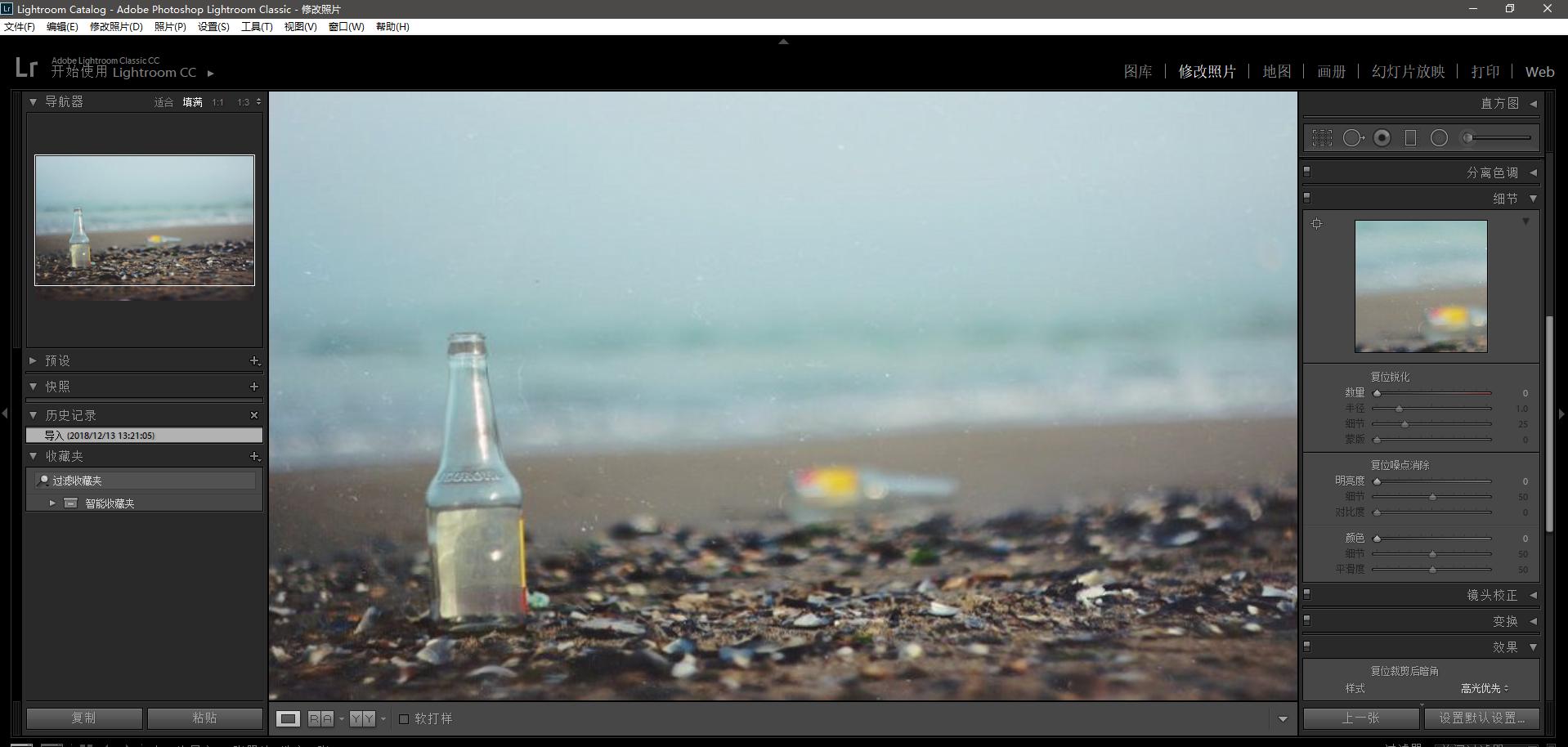
Task: Collapse the 细节 panel triangle
Action: pos(1533,199)
